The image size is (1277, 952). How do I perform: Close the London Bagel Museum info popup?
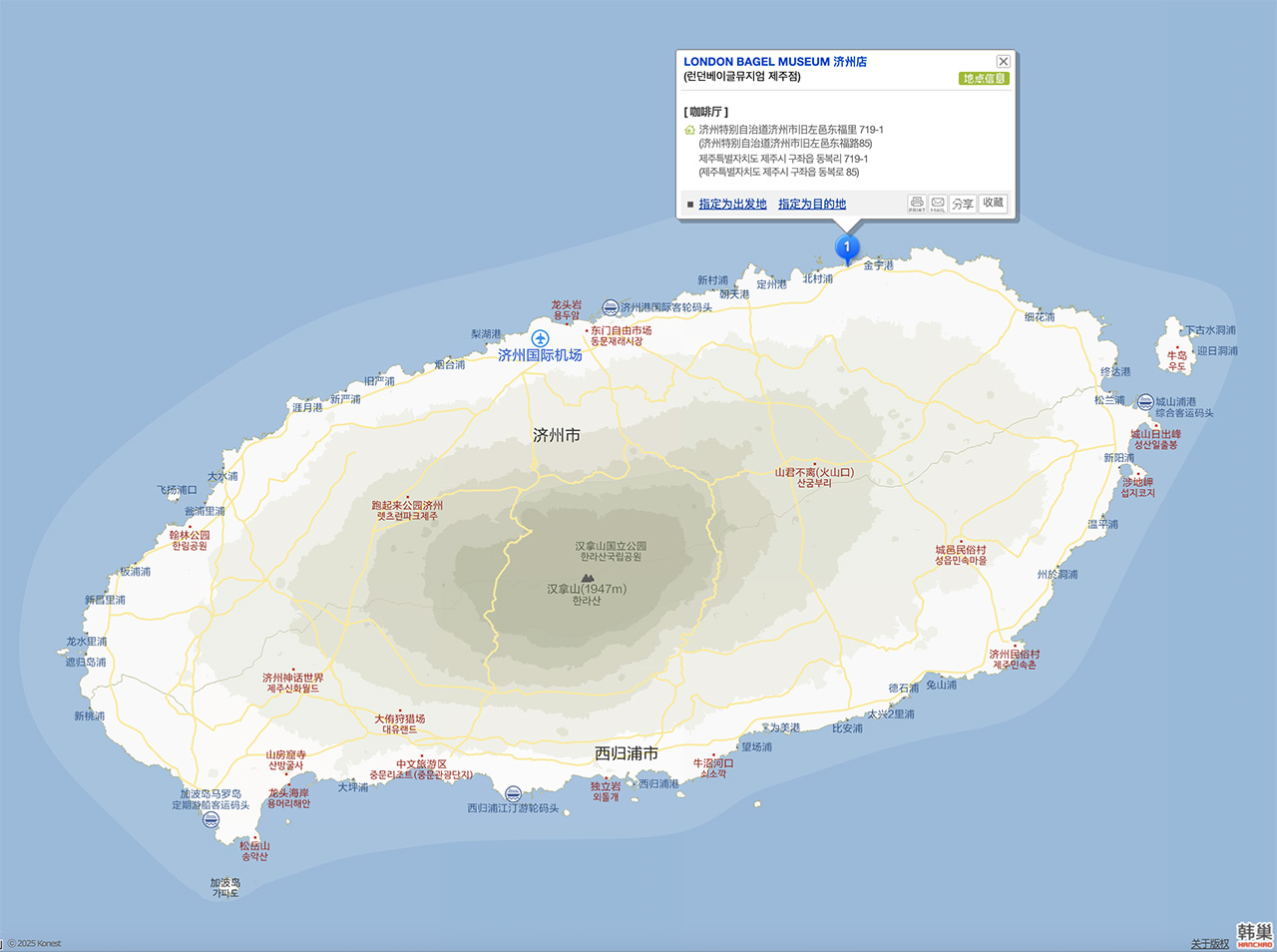pyautogui.click(x=1004, y=62)
